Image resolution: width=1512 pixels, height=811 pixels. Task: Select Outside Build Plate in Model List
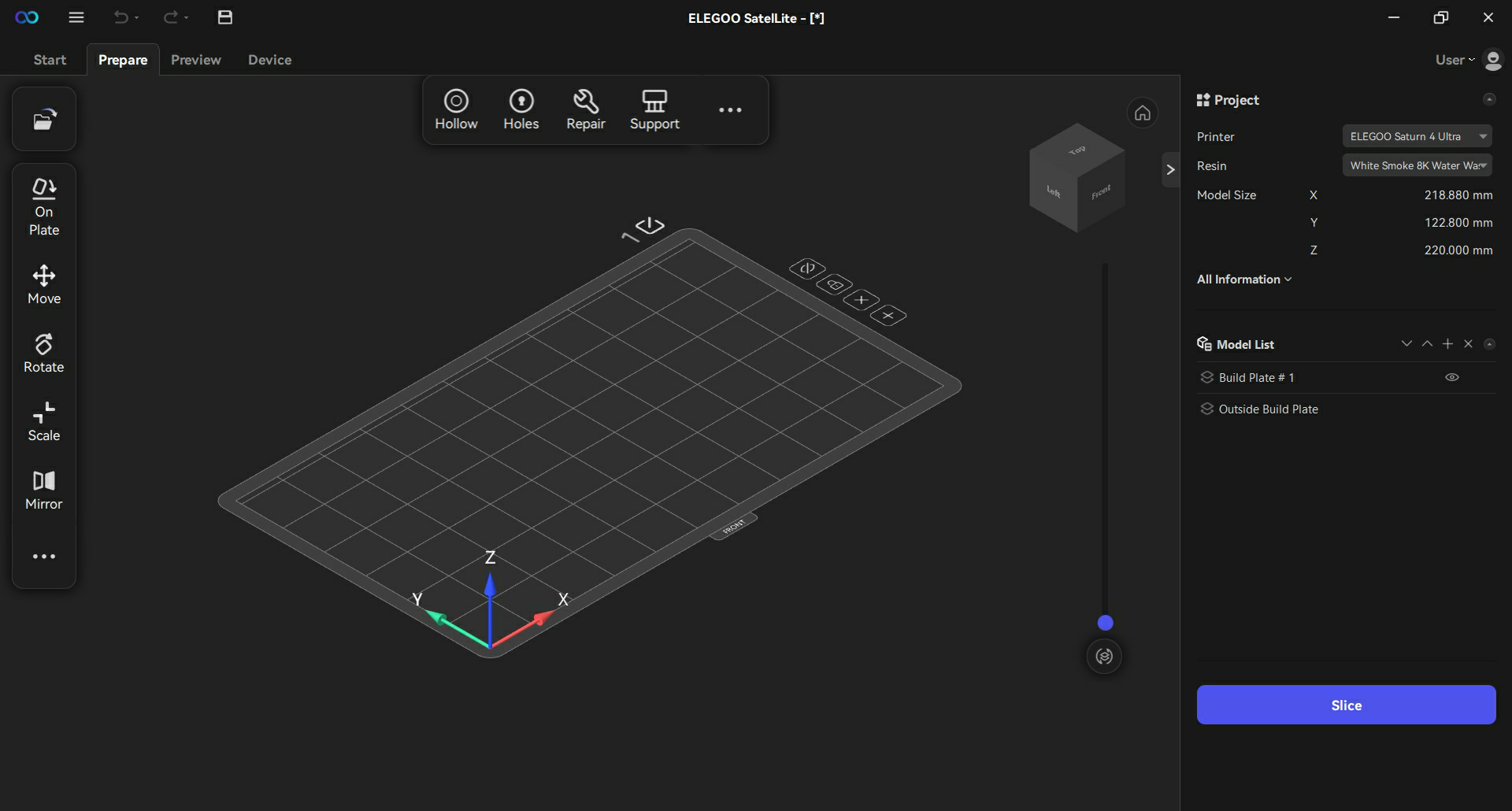click(1346, 409)
